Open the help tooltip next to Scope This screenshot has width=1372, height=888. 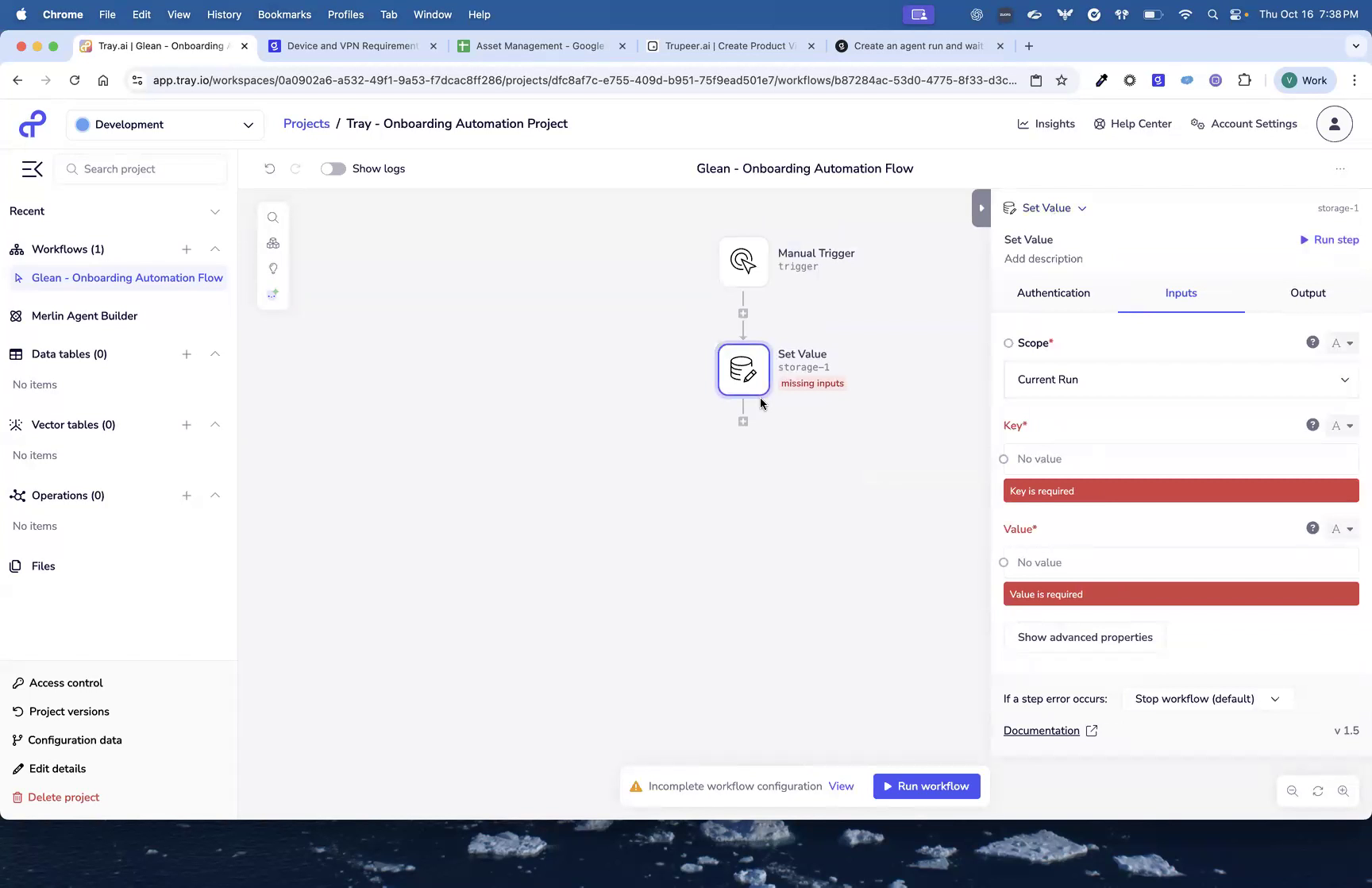pos(1312,342)
